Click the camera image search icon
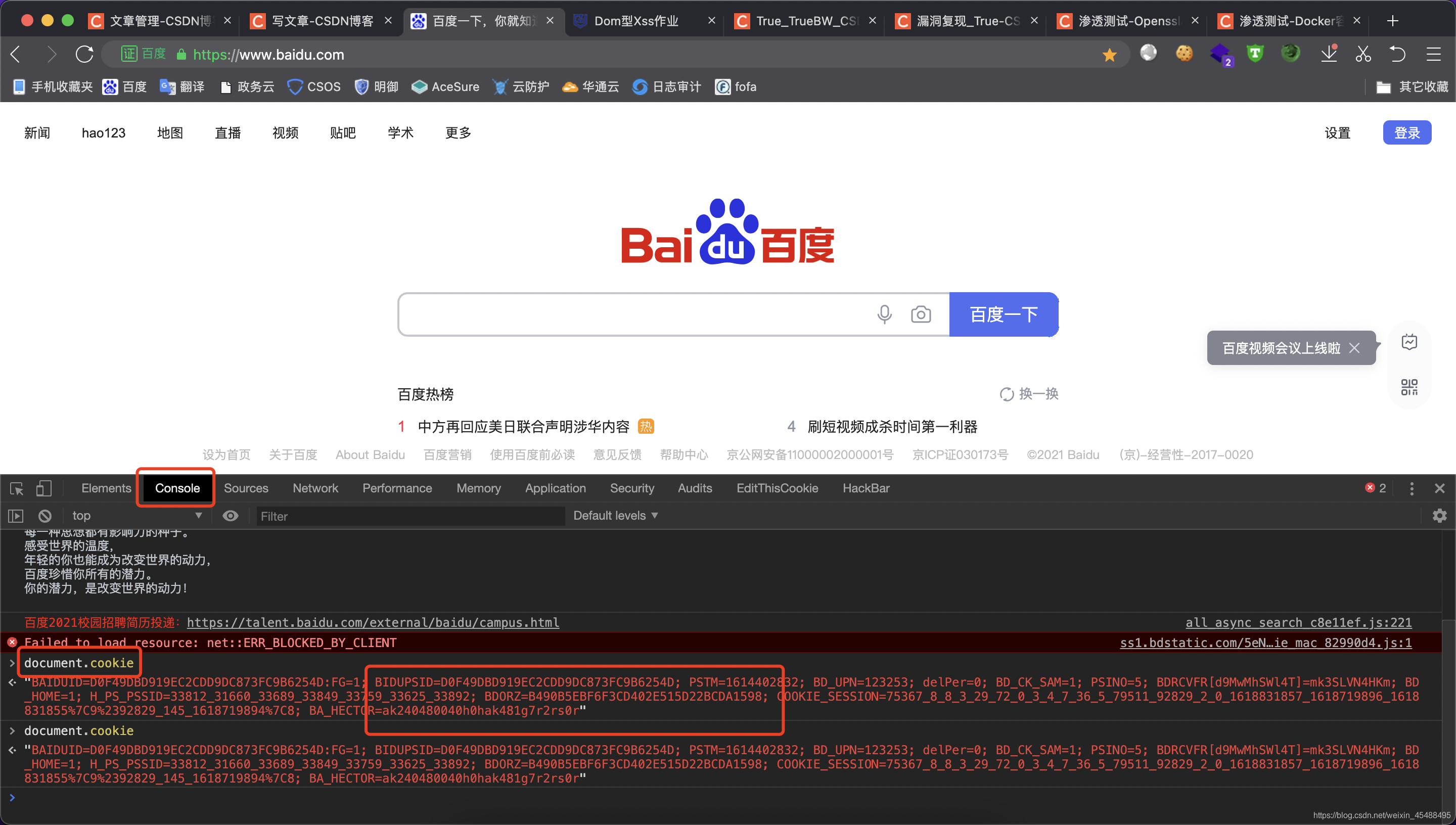Screen dimensions: 1456x825 [921, 314]
